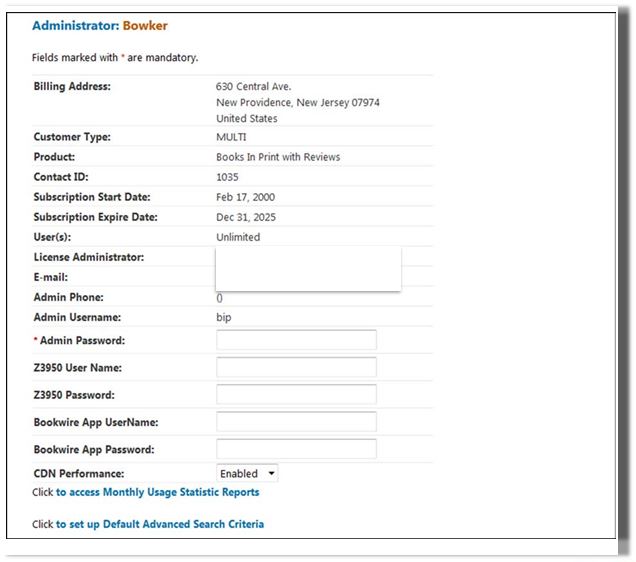Select the User(s) value Unlimited
Screen dimensions: 636x562
(238, 237)
